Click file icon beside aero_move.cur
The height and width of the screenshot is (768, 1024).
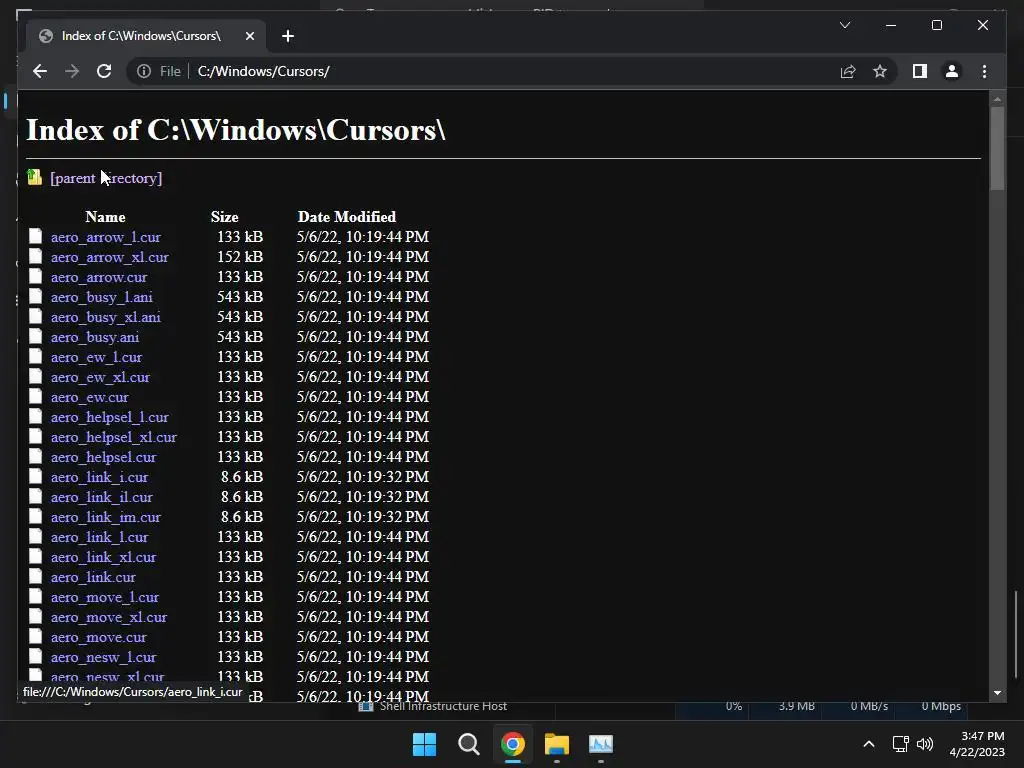[35, 636]
